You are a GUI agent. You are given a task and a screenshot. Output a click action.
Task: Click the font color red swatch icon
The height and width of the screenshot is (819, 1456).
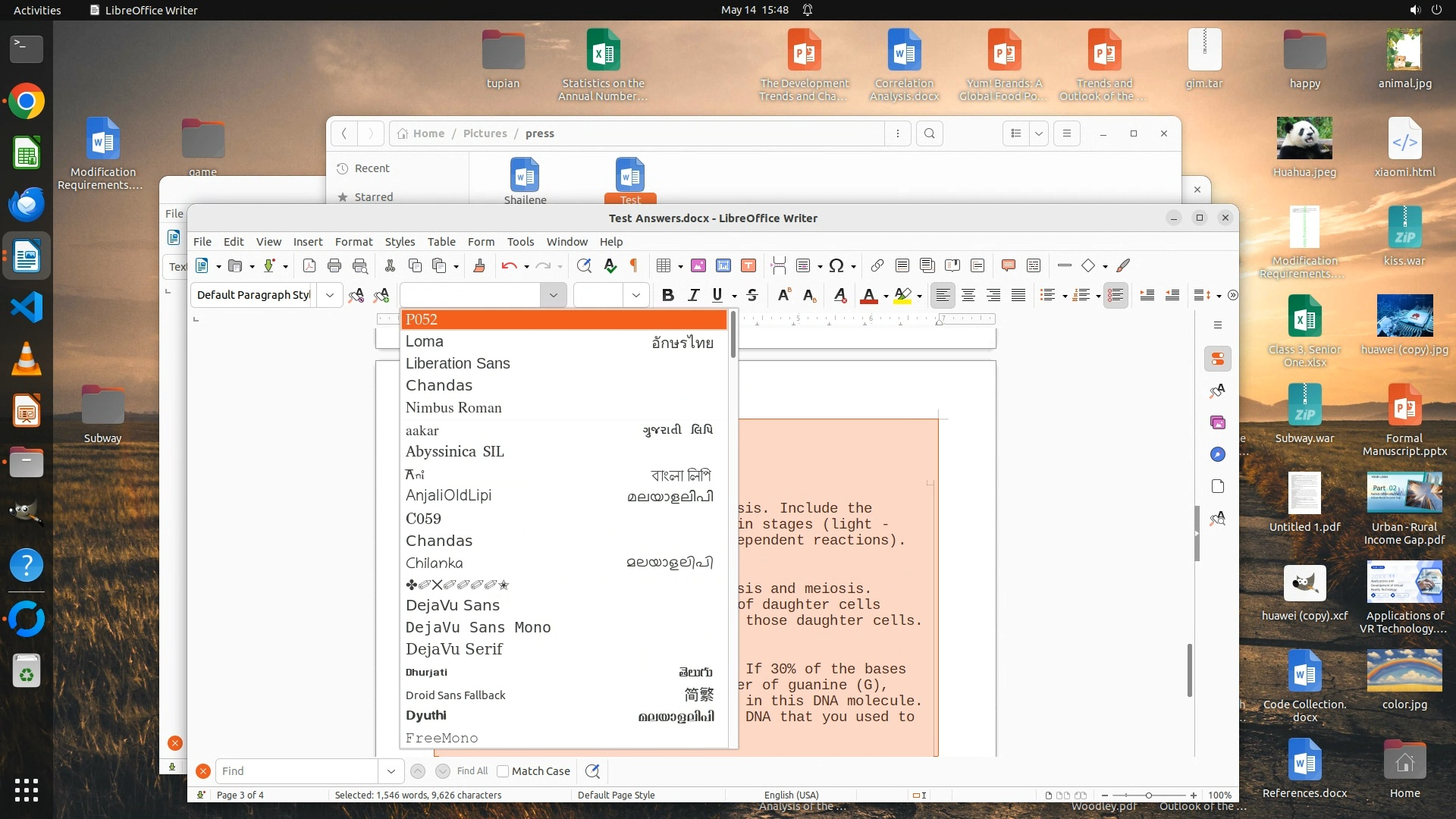869,295
